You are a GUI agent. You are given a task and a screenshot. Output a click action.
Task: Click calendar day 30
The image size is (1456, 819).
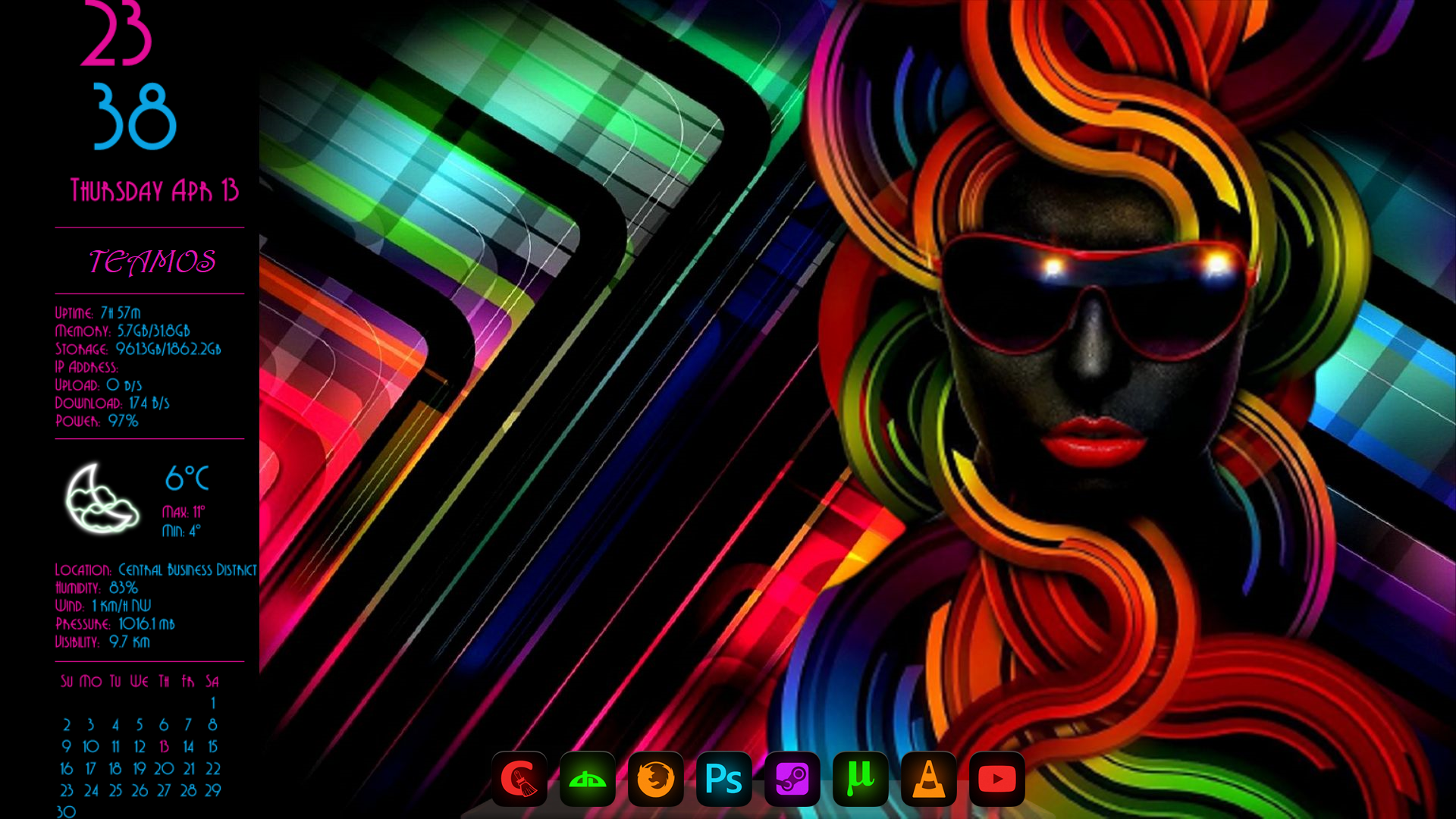point(66,811)
